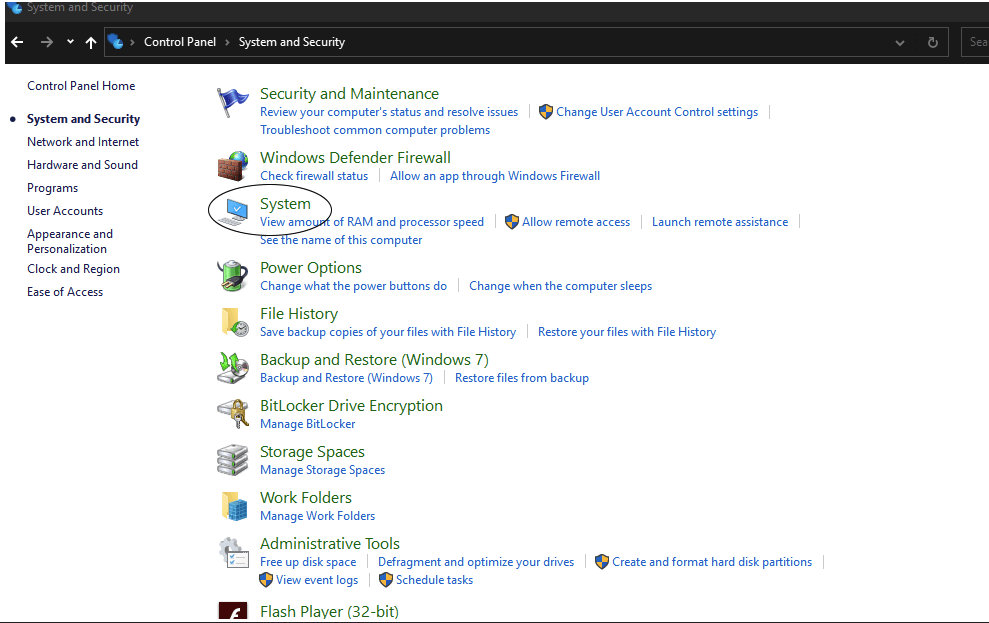Screen dimensions: 989x623
Task: Click the Backup and Restore drive icon
Action: click(232, 367)
